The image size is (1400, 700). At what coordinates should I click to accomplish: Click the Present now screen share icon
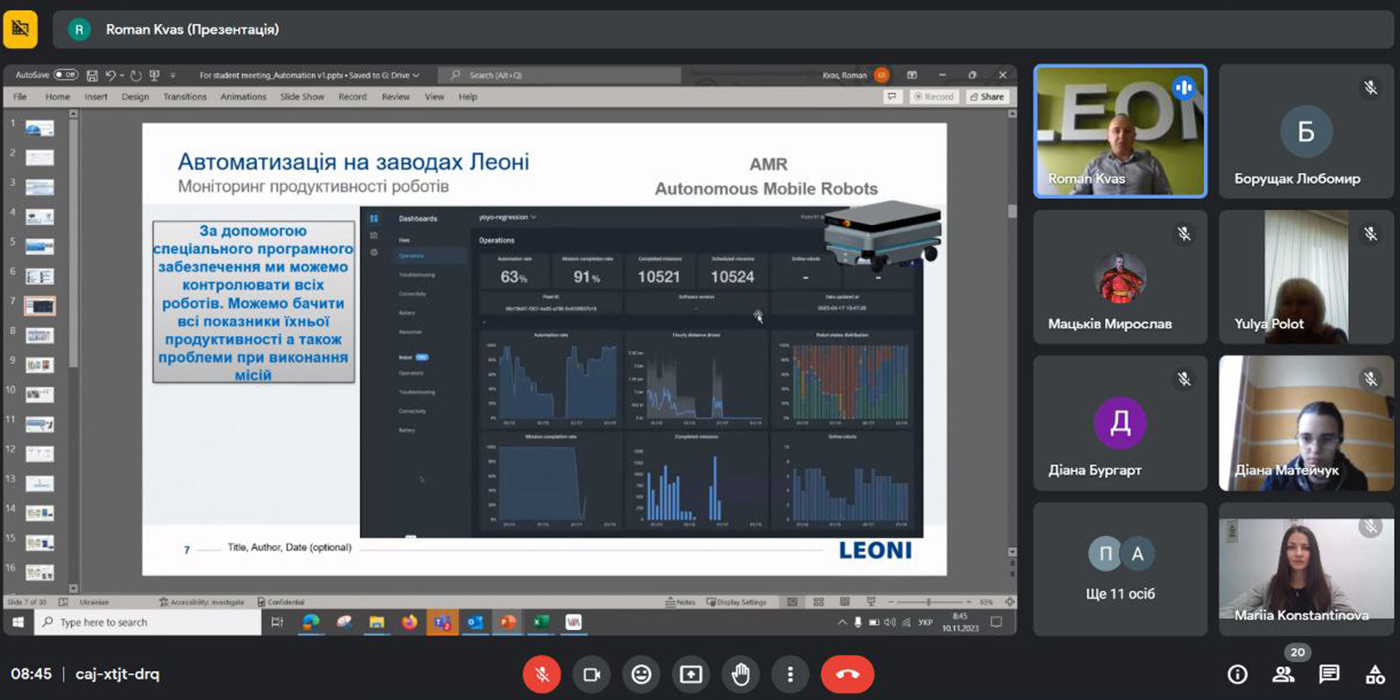(x=691, y=674)
